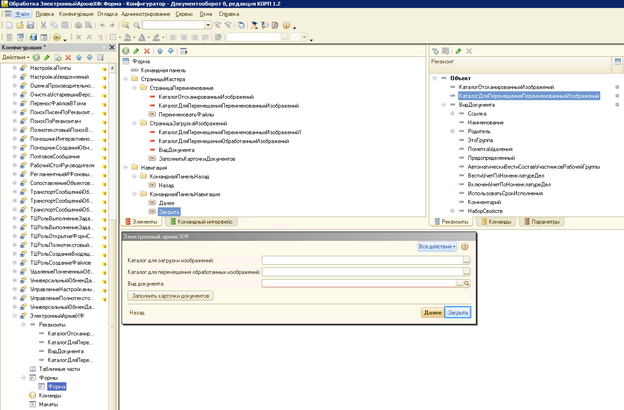The width and height of the screenshot is (624, 410).
Task: Open the Конфигурация menu
Action: tap(76, 15)
